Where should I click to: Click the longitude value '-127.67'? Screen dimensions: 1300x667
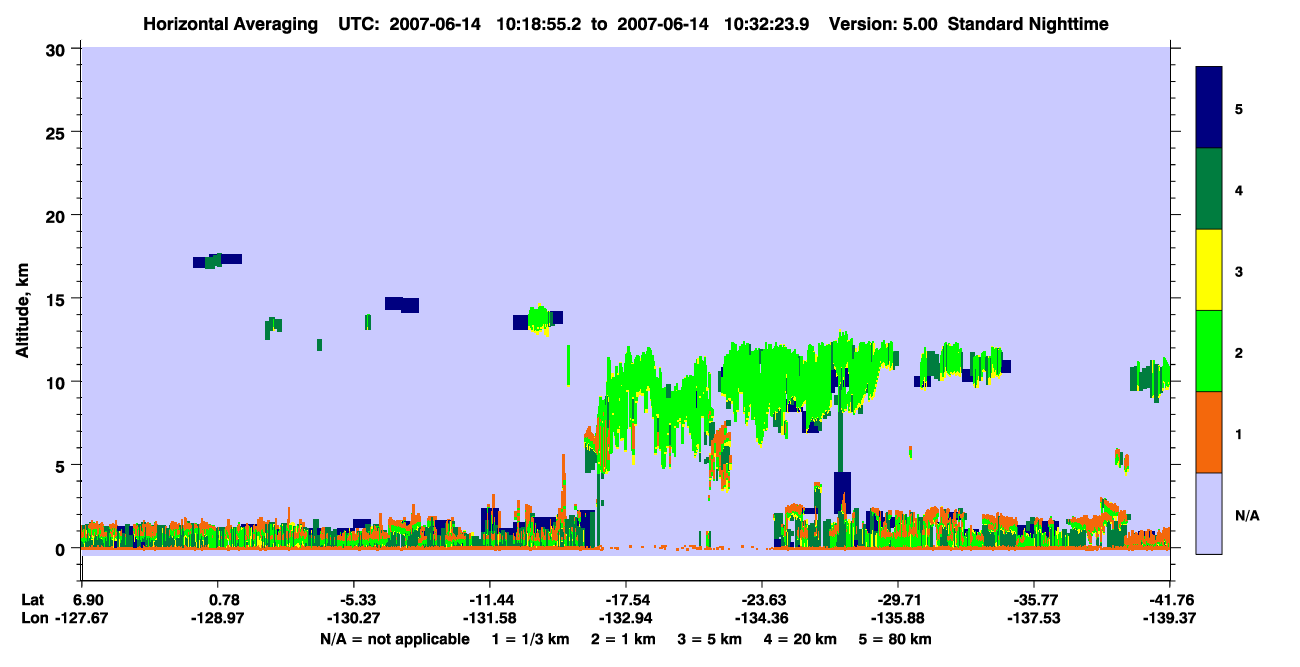point(83,618)
